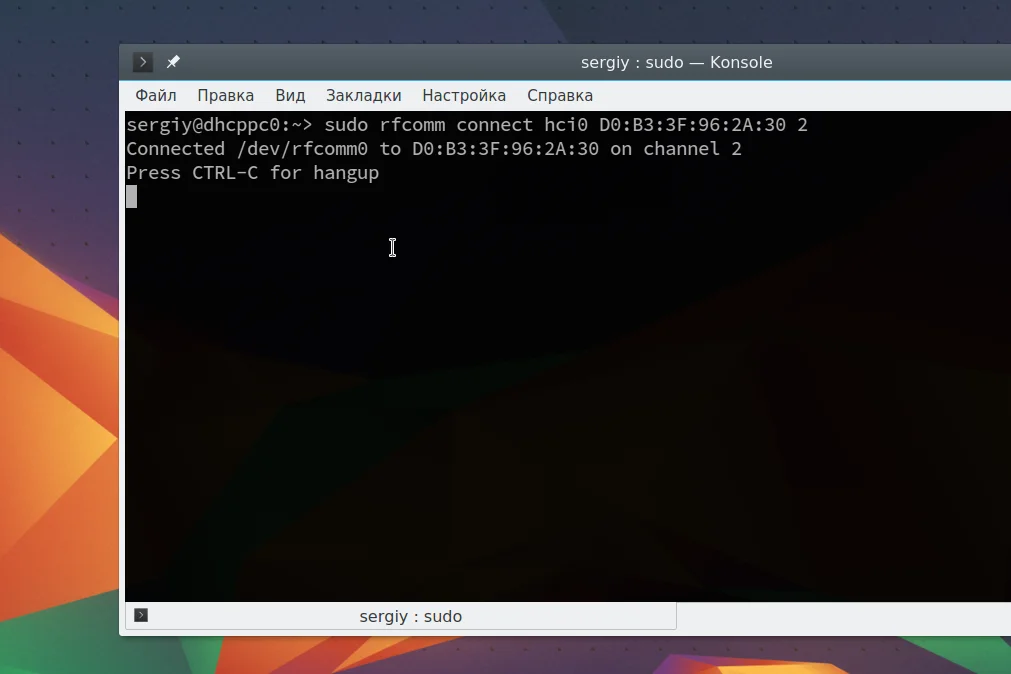Open the Закладки menu

click(x=364, y=95)
